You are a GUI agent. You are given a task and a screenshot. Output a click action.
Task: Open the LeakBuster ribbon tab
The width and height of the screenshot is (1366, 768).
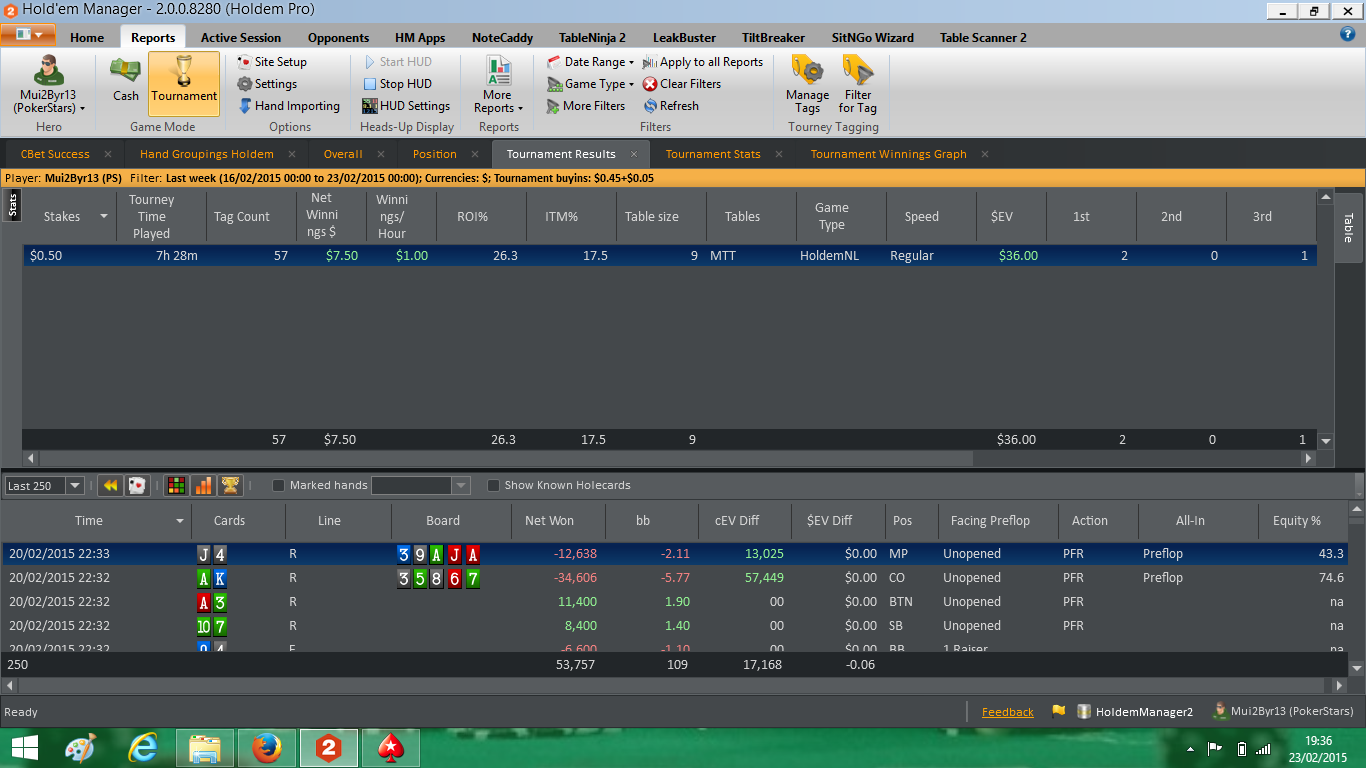684,38
